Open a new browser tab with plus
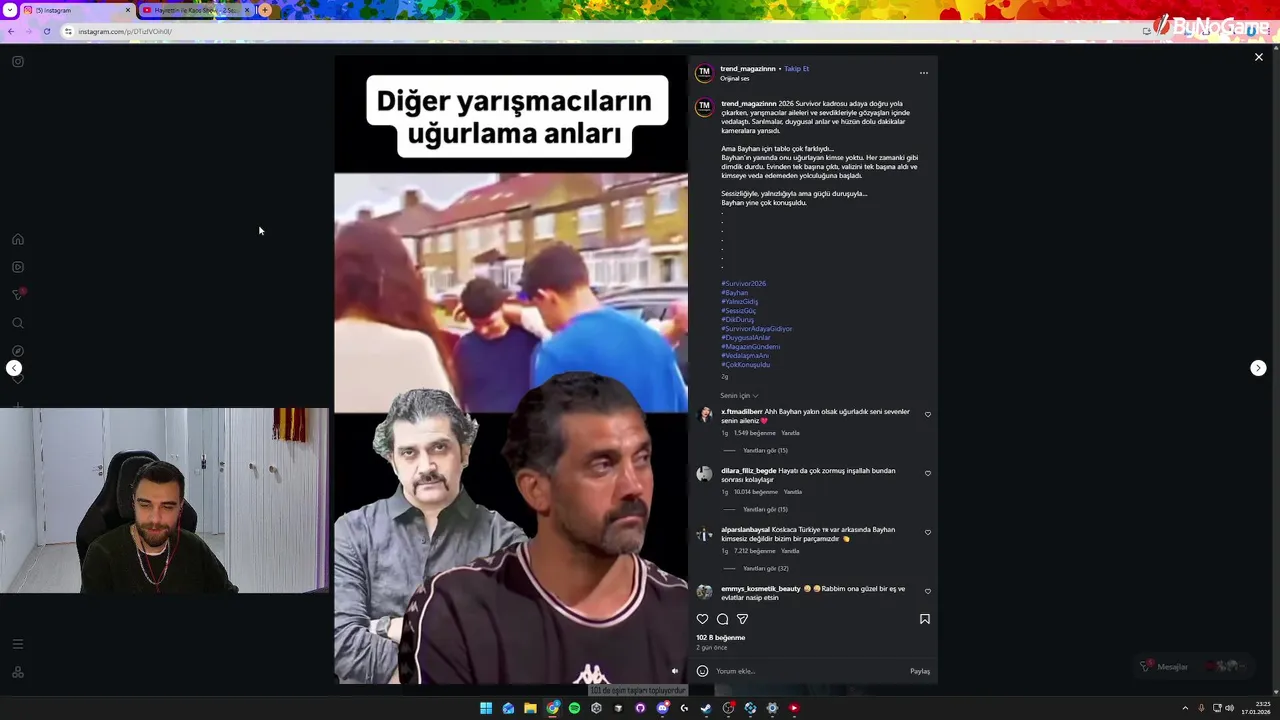This screenshot has height=720, width=1280. pos(265,10)
